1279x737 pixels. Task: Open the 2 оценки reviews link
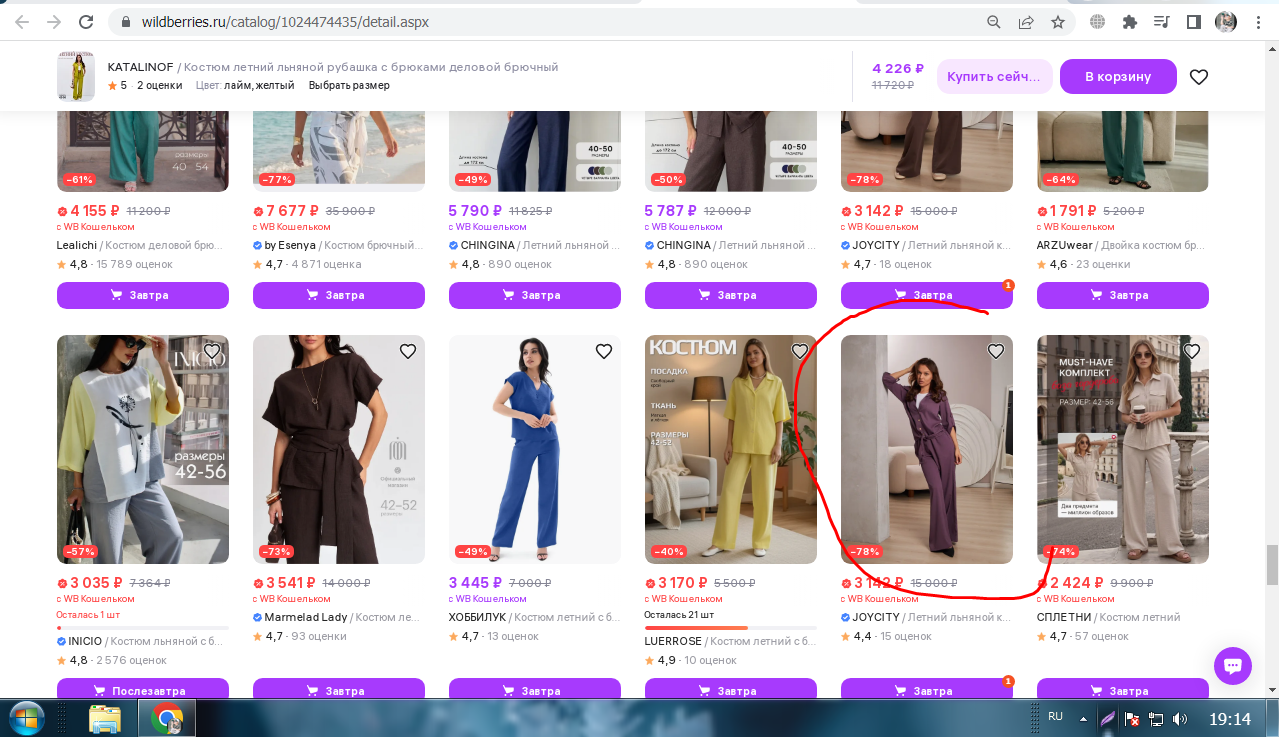click(x=160, y=86)
